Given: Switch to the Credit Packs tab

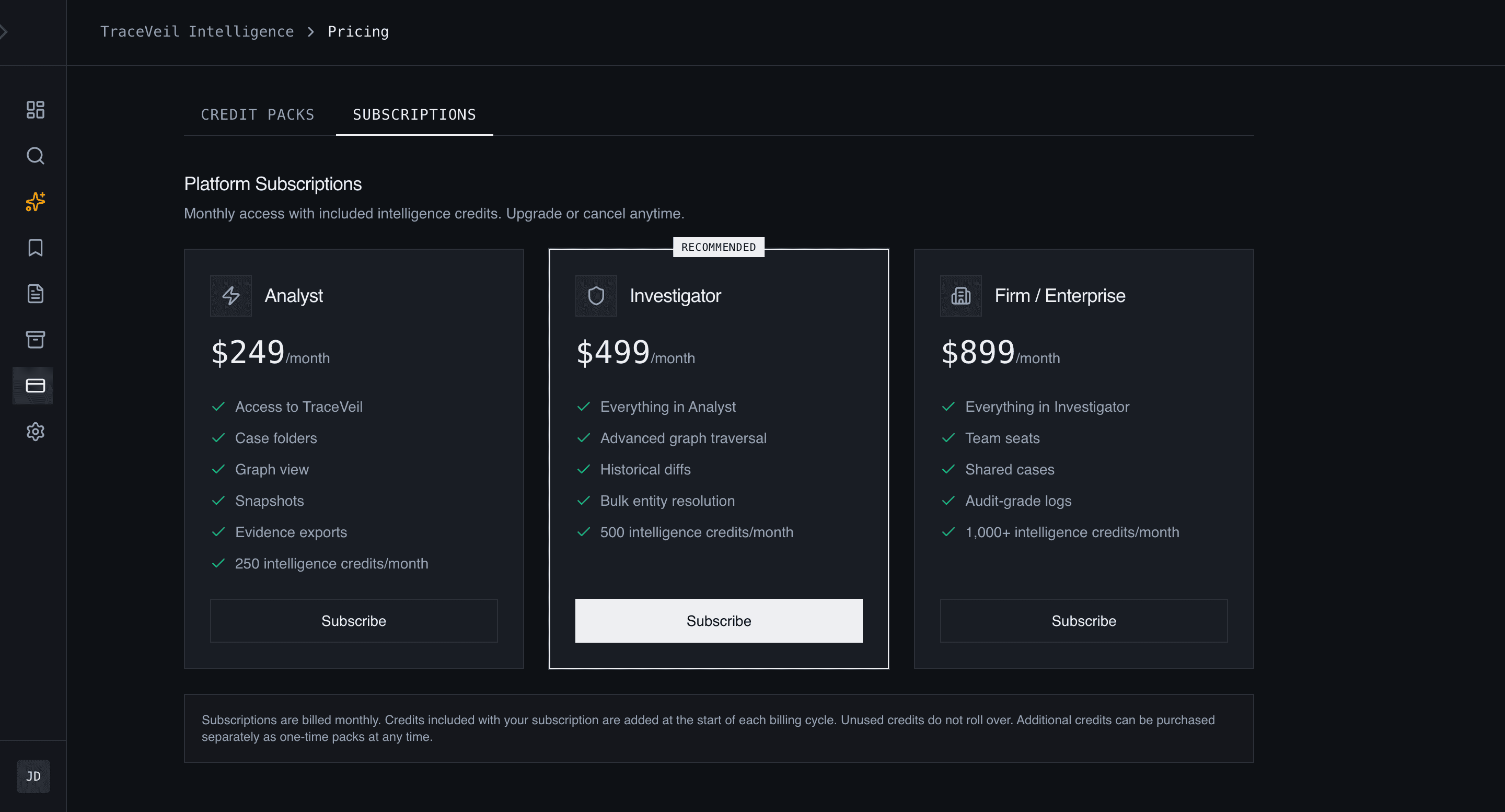Looking at the screenshot, I should [258, 114].
